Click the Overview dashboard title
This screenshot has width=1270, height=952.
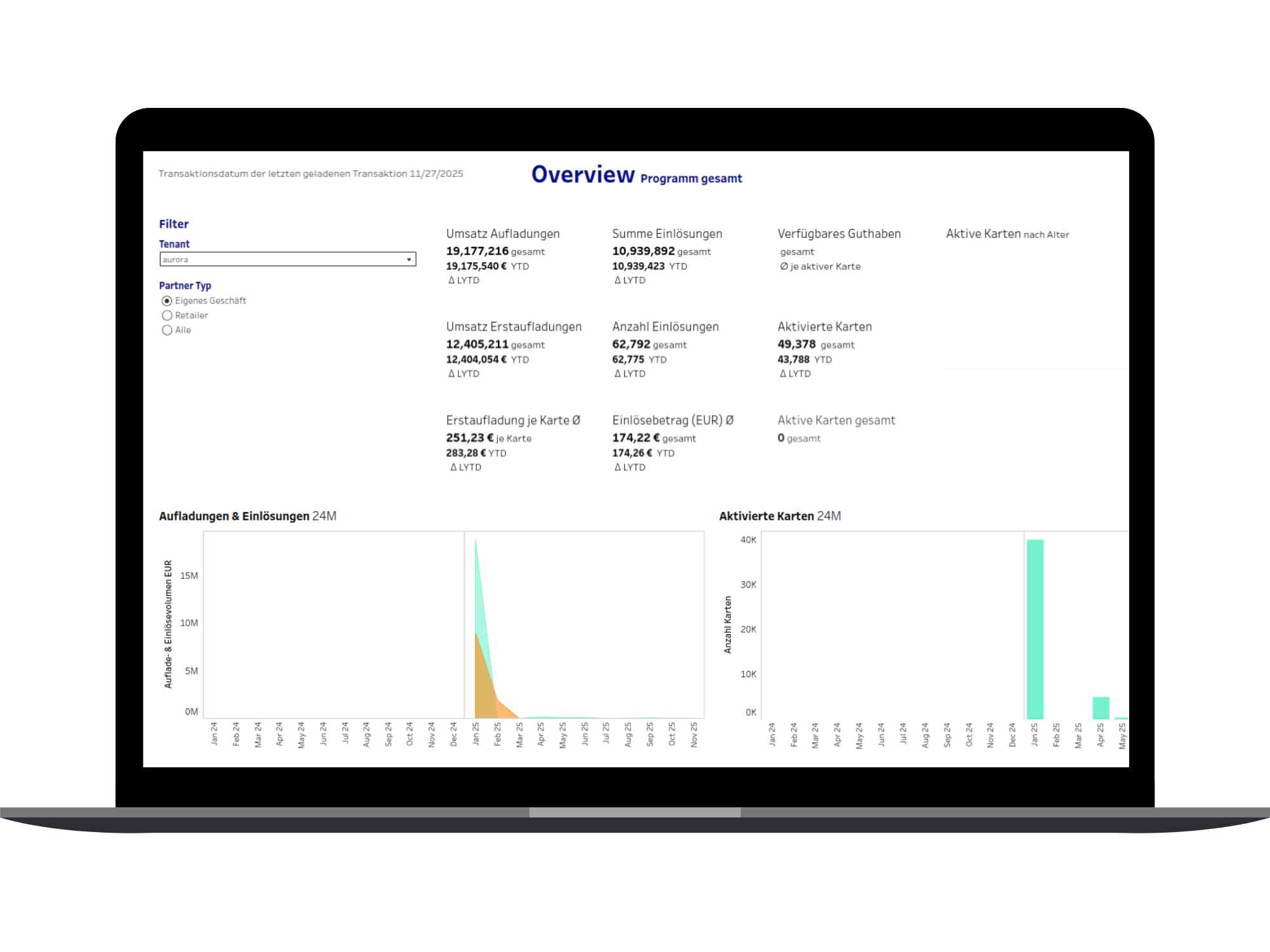[x=582, y=175]
